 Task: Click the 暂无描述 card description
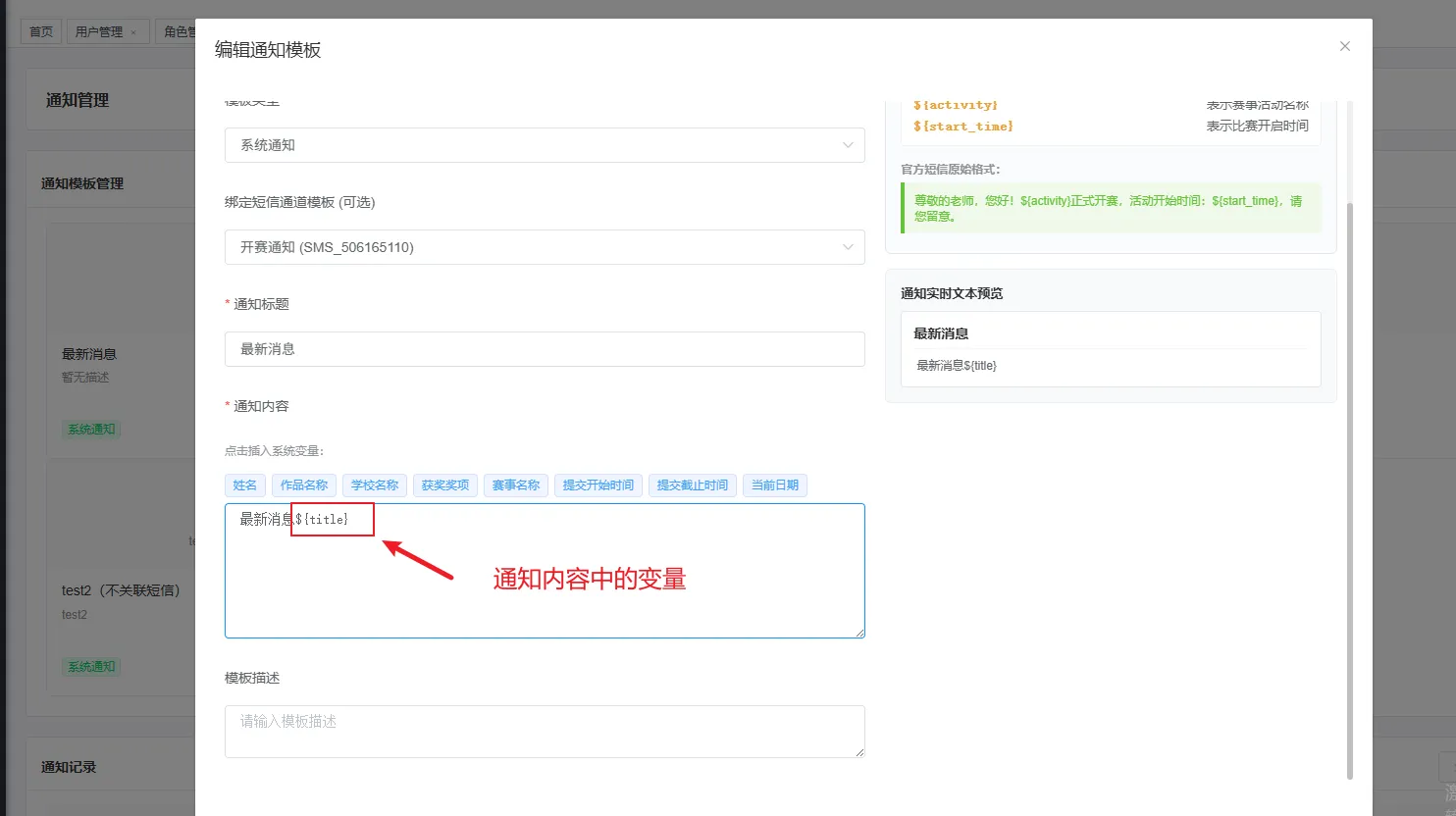click(x=85, y=378)
